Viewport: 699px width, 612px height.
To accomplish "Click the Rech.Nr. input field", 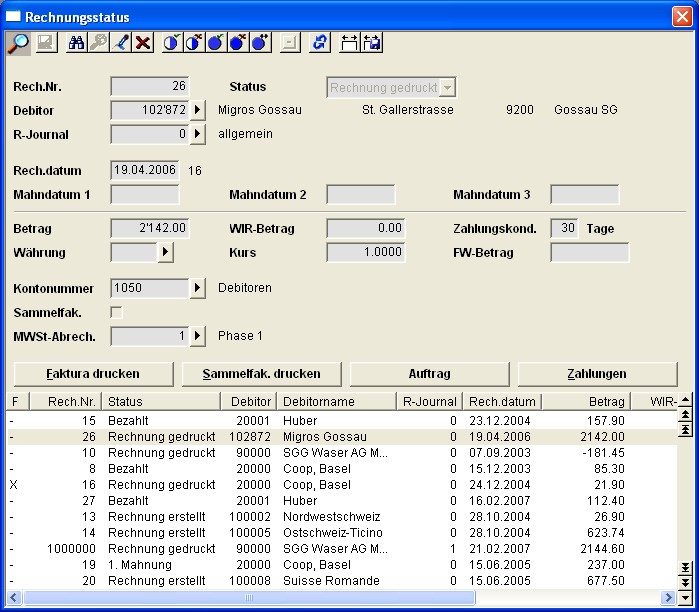I will click(x=150, y=86).
